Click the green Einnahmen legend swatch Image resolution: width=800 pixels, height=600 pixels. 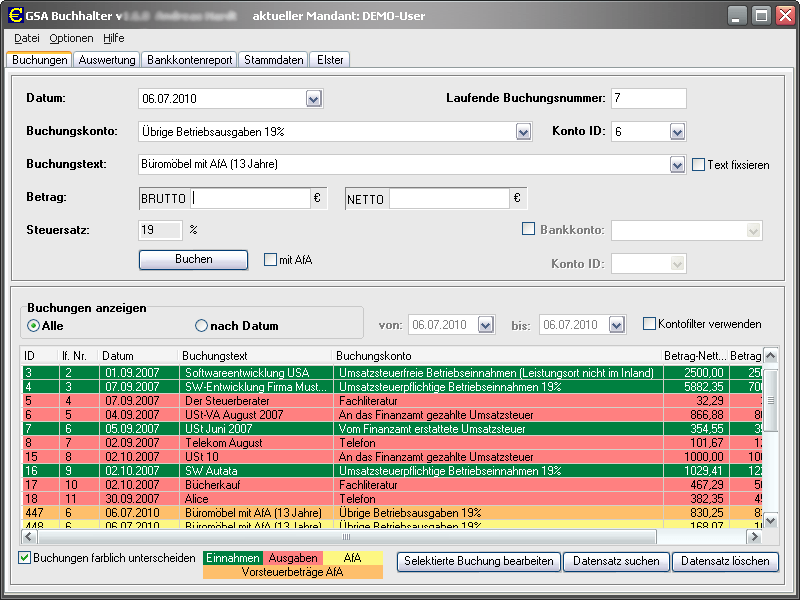pos(234,558)
